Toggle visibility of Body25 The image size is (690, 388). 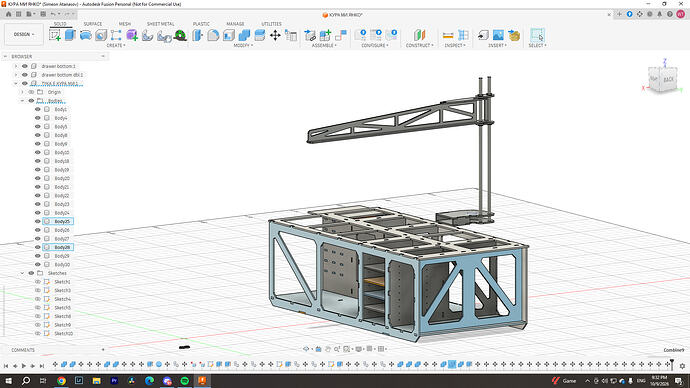click(x=38, y=221)
